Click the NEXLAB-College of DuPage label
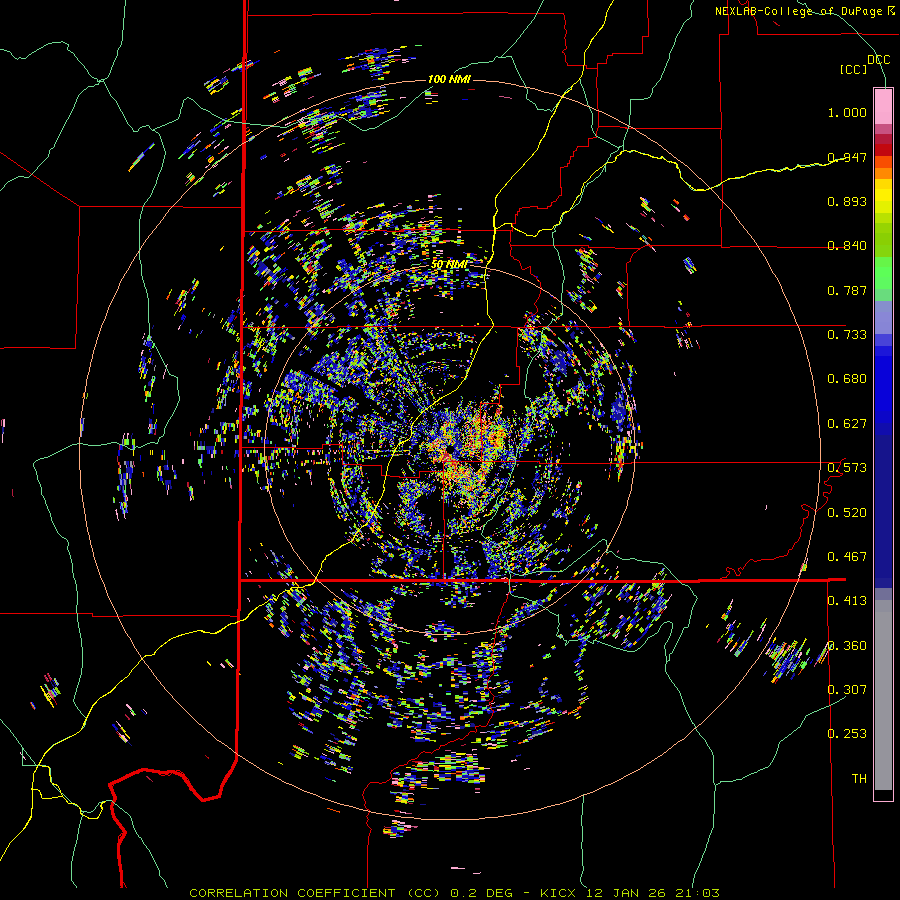900x900 pixels. (x=798, y=11)
